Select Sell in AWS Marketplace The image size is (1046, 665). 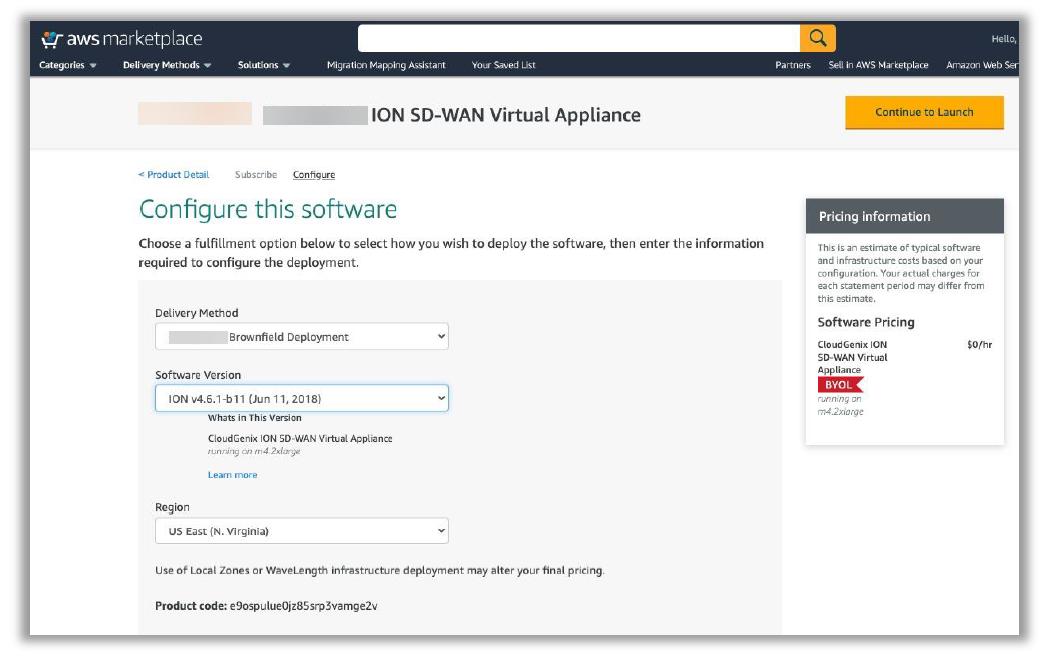click(x=878, y=65)
